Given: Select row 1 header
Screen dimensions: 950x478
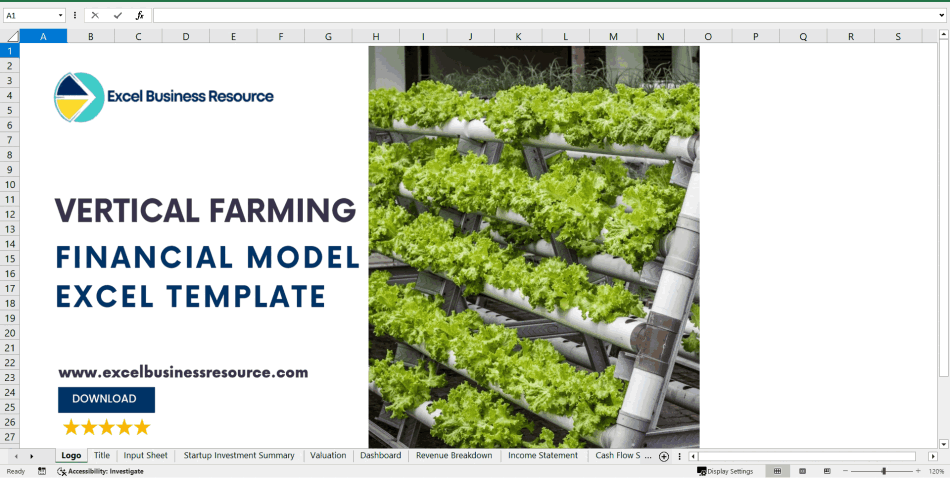Looking at the screenshot, I should coord(10,50).
